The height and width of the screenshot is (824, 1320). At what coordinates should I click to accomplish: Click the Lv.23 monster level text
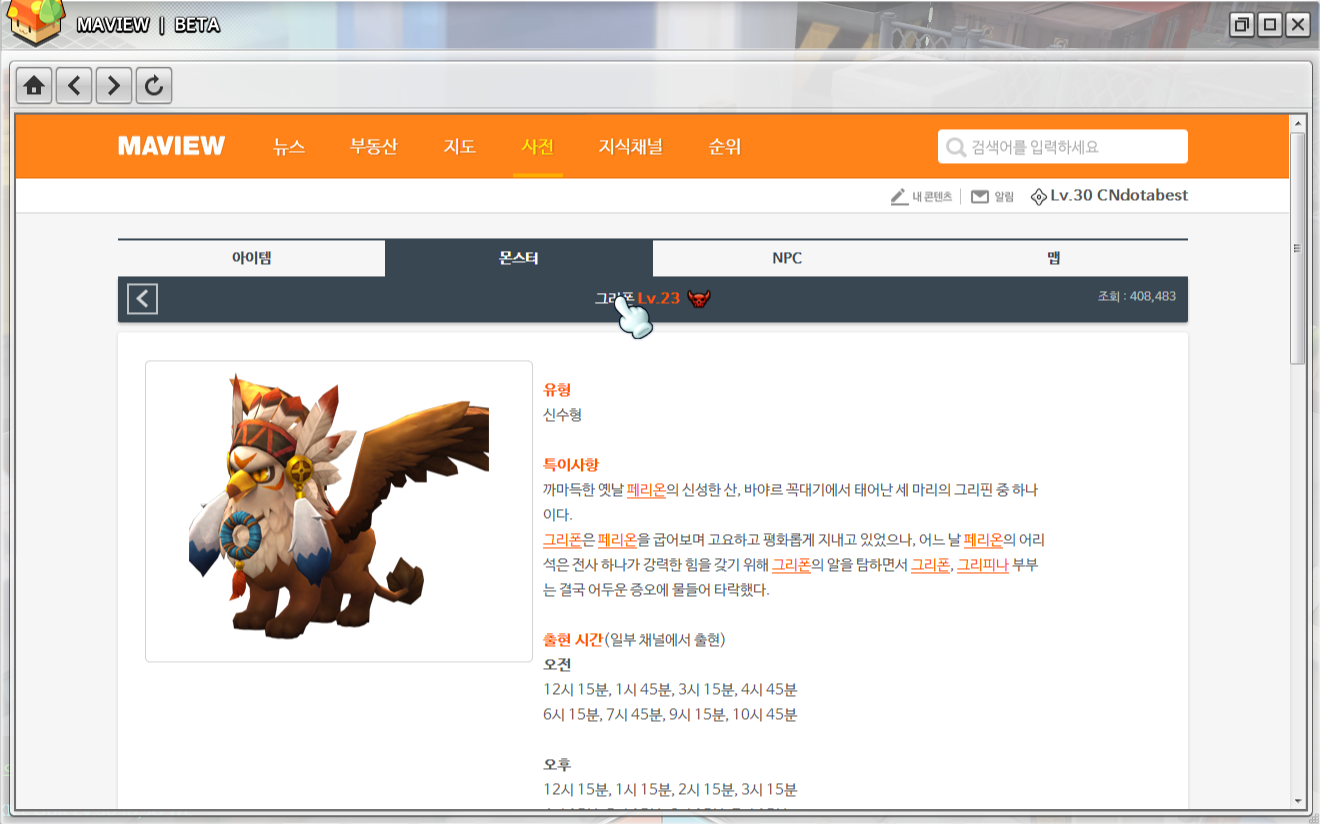[x=659, y=298]
